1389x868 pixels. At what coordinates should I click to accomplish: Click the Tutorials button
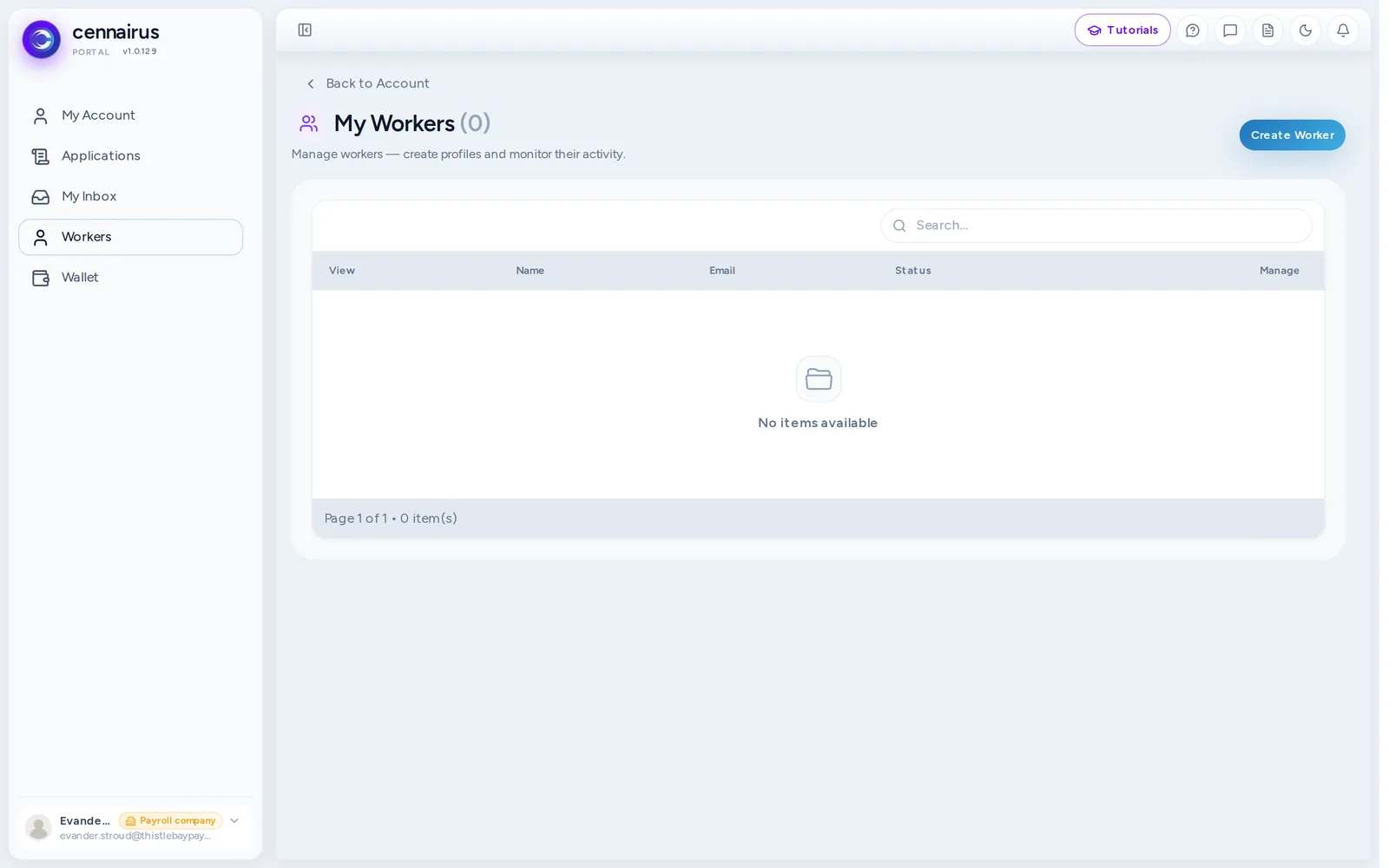(1122, 30)
